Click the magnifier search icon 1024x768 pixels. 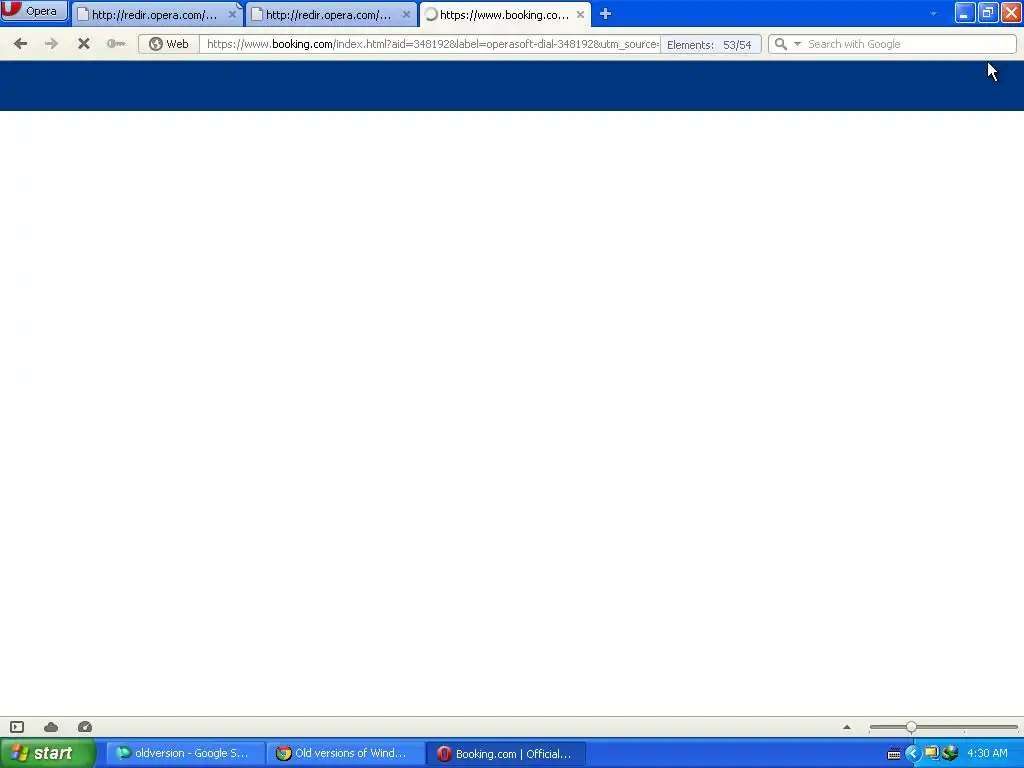[780, 44]
